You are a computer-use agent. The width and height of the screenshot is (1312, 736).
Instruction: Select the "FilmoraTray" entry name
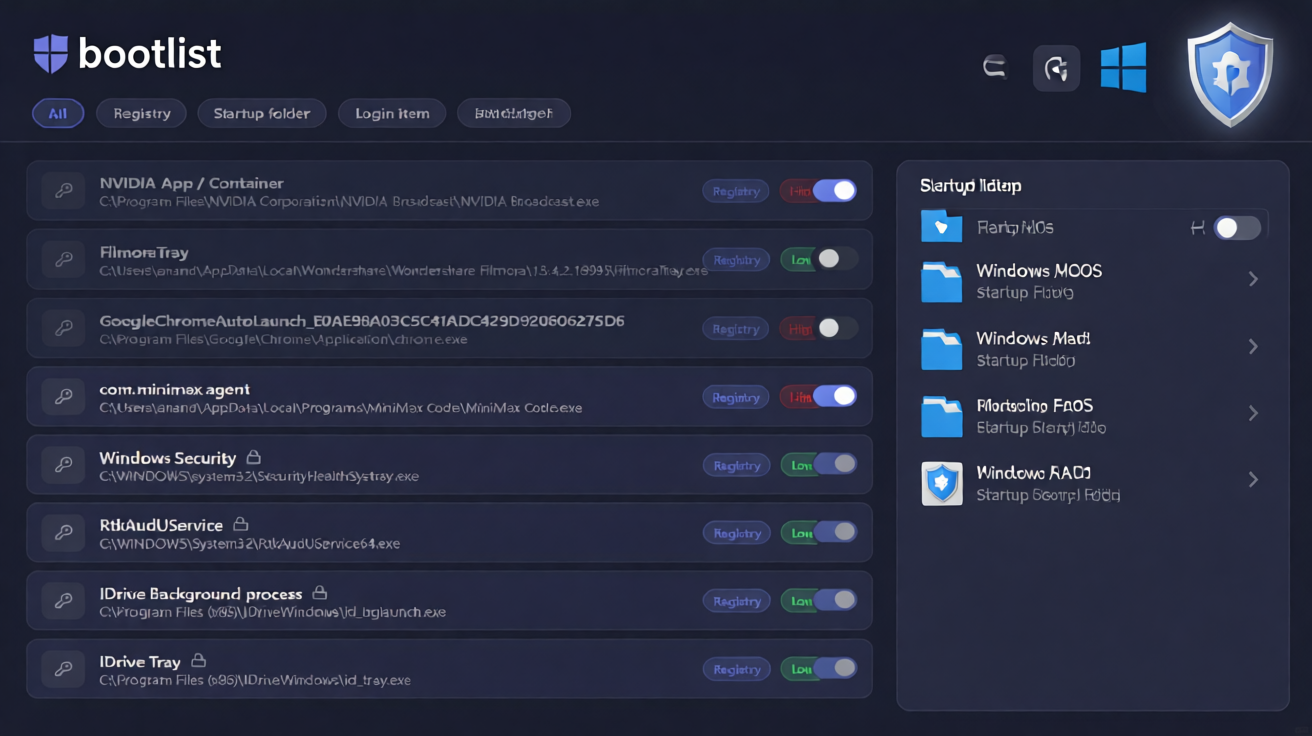point(144,252)
